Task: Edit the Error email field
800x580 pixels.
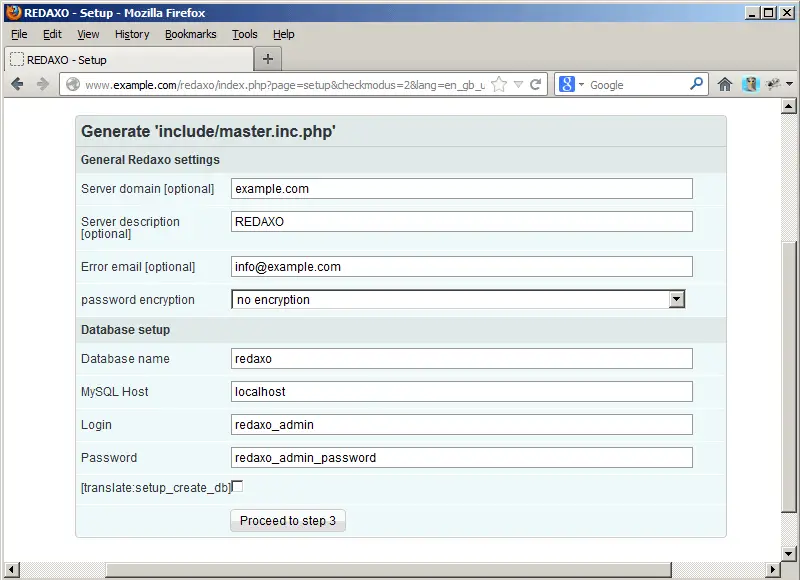Action: 462,267
